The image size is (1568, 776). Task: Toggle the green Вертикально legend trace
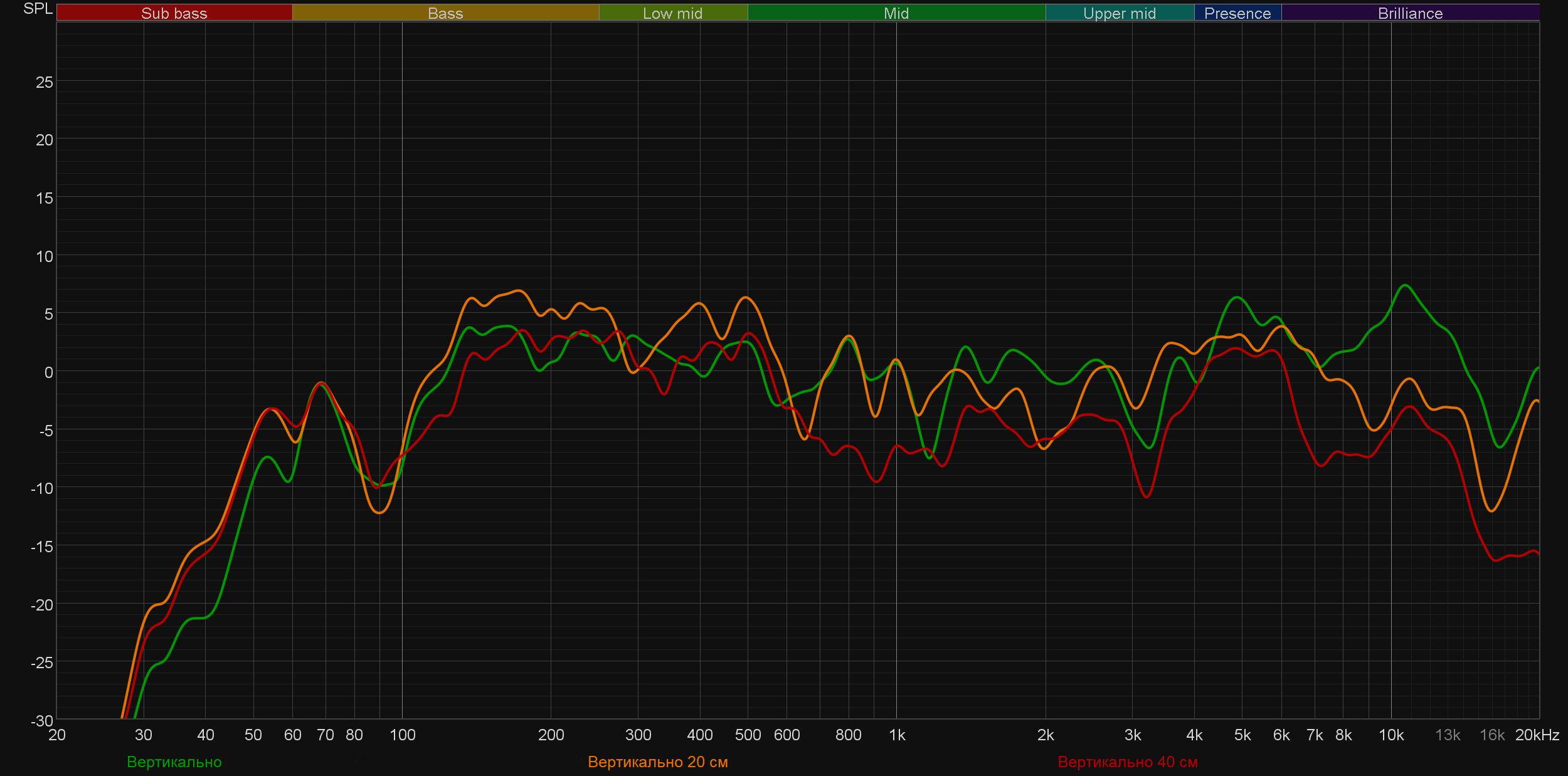(x=174, y=762)
